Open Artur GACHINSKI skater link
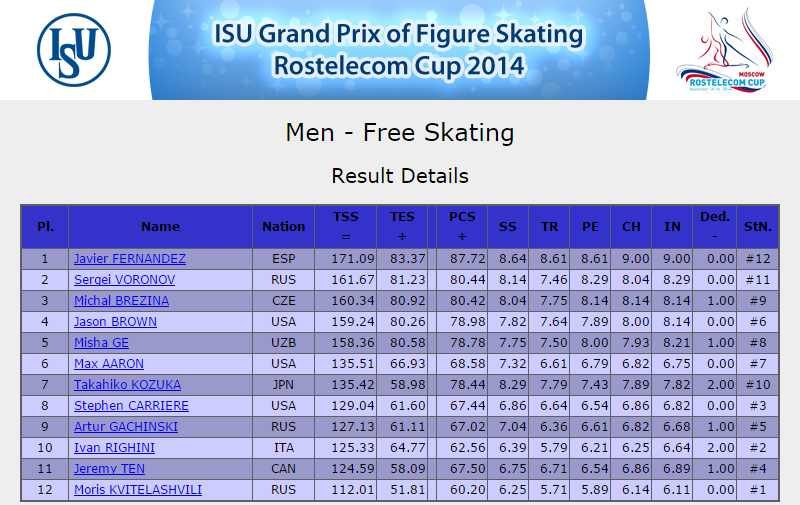The height and width of the screenshot is (505, 800). tap(126, 426)
